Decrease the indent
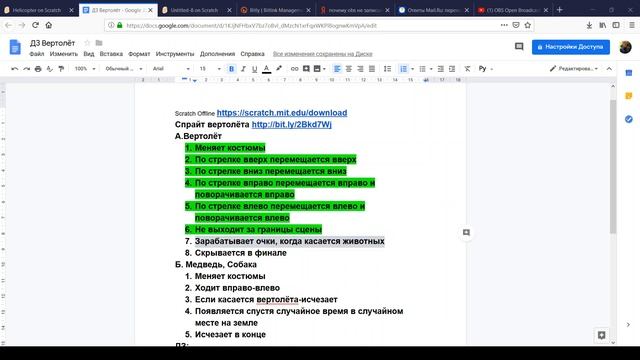The height and width of the screenshot is (360, 640). click(440, 69)
